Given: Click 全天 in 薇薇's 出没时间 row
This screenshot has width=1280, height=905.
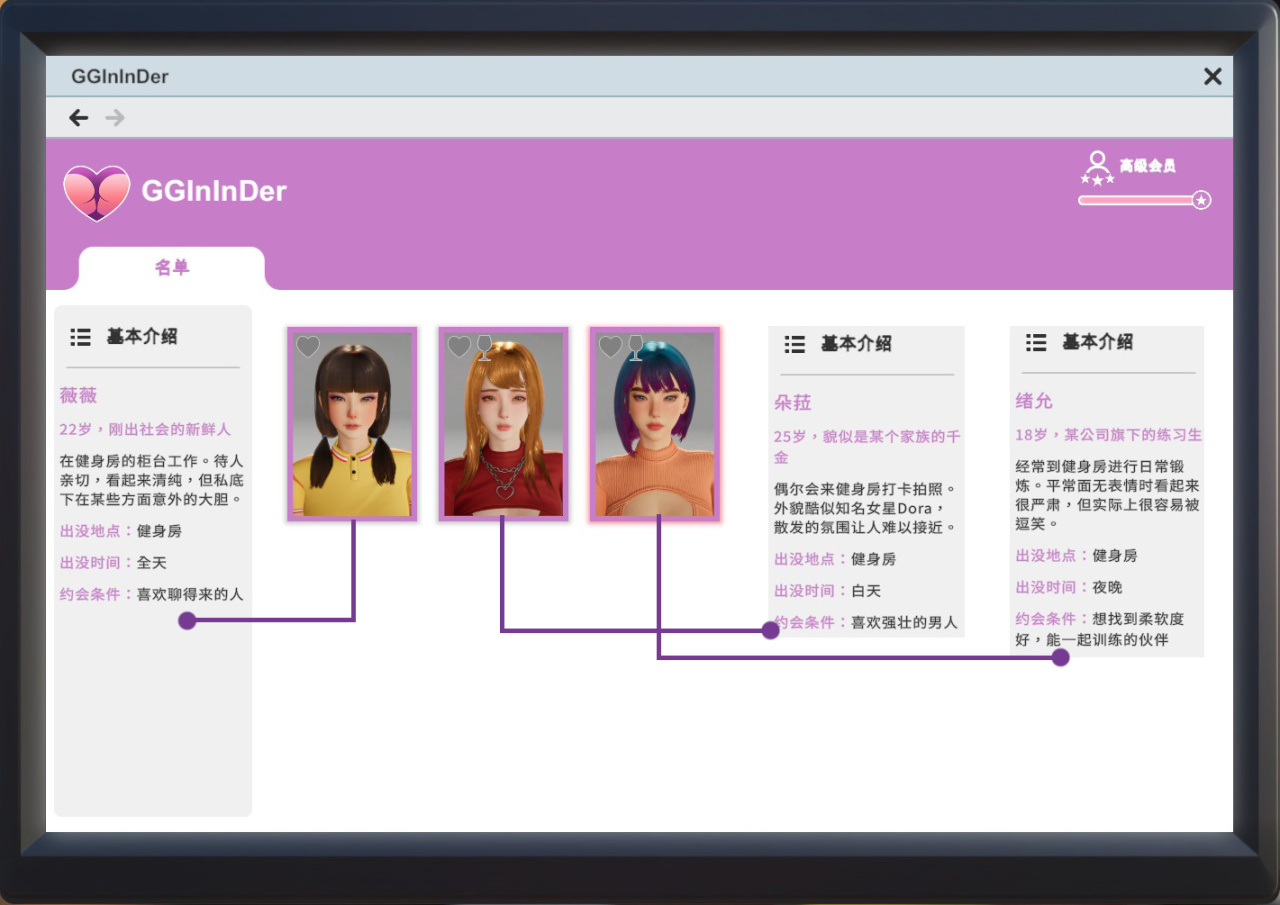Looking at the screenshot, I should tap(152, 563).
